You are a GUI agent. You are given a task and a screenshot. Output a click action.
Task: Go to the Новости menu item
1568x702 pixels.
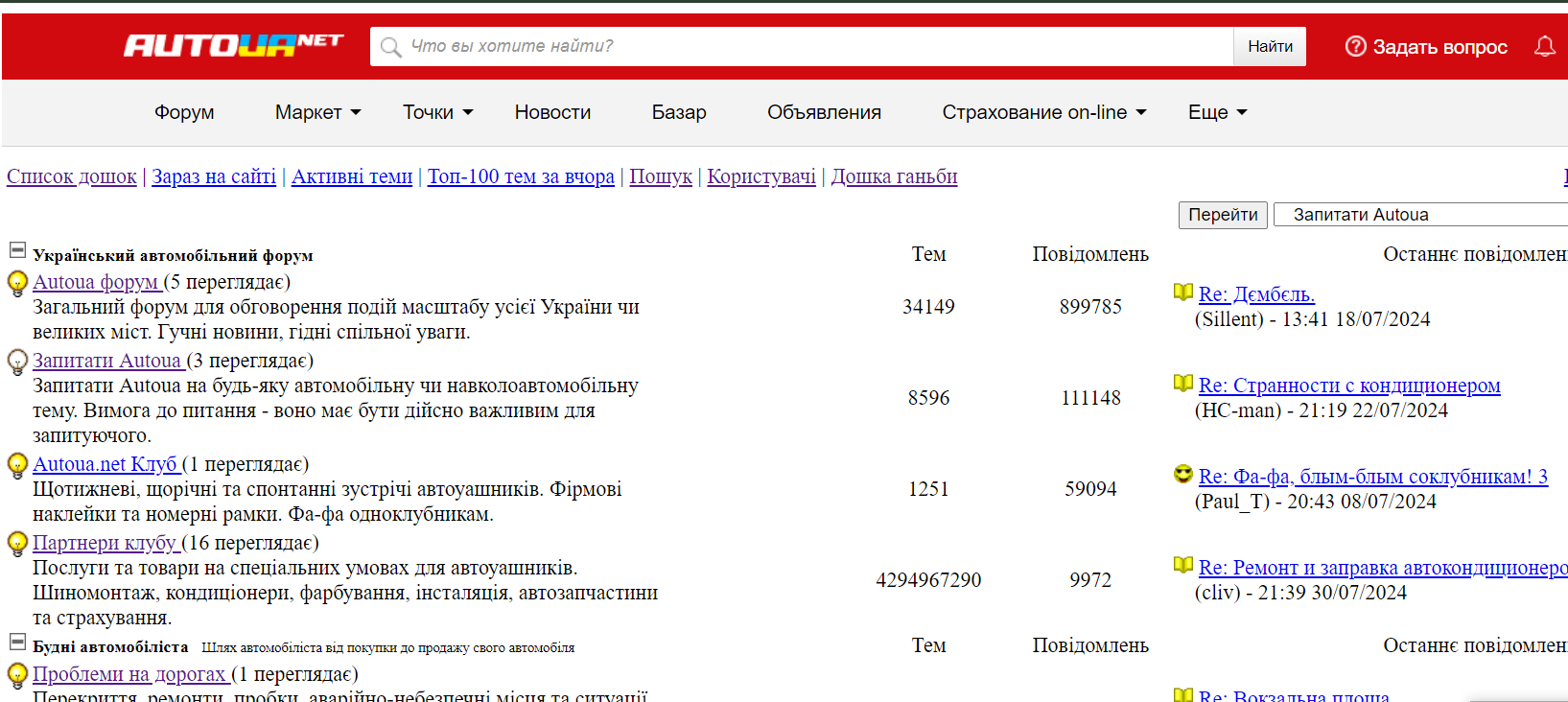552,112
